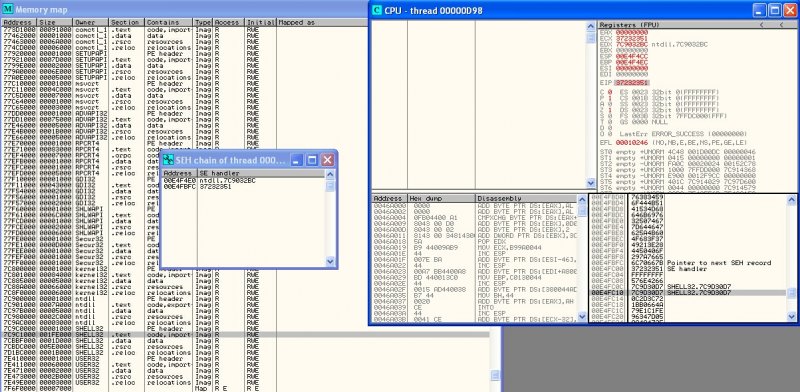Maximize the SEH chain window
The width and height of the screenshot is (800, 392).
pos(312,160)
